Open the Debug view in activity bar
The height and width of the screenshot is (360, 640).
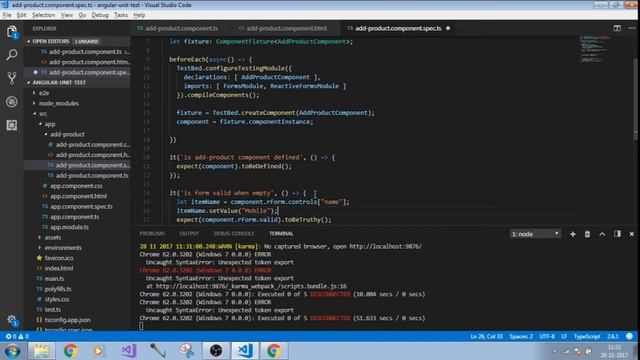pos(11,102)
